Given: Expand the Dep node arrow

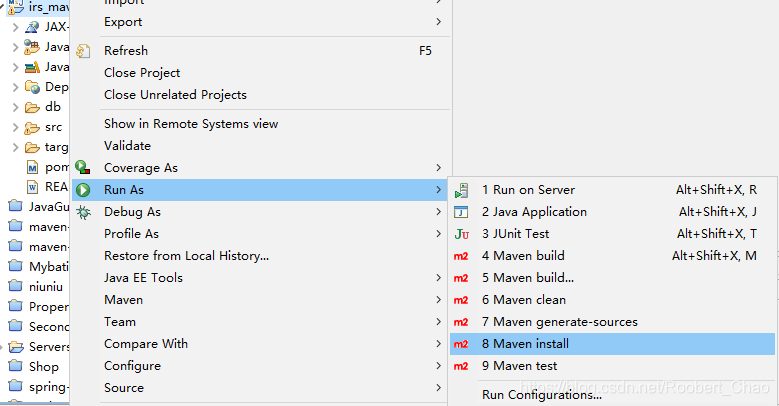Looking at the screenshot, I should tap(15, 87).
